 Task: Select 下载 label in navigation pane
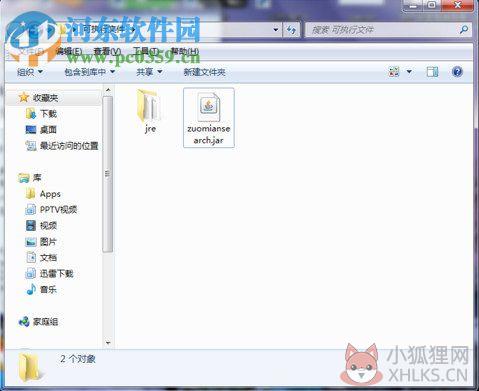48,114
